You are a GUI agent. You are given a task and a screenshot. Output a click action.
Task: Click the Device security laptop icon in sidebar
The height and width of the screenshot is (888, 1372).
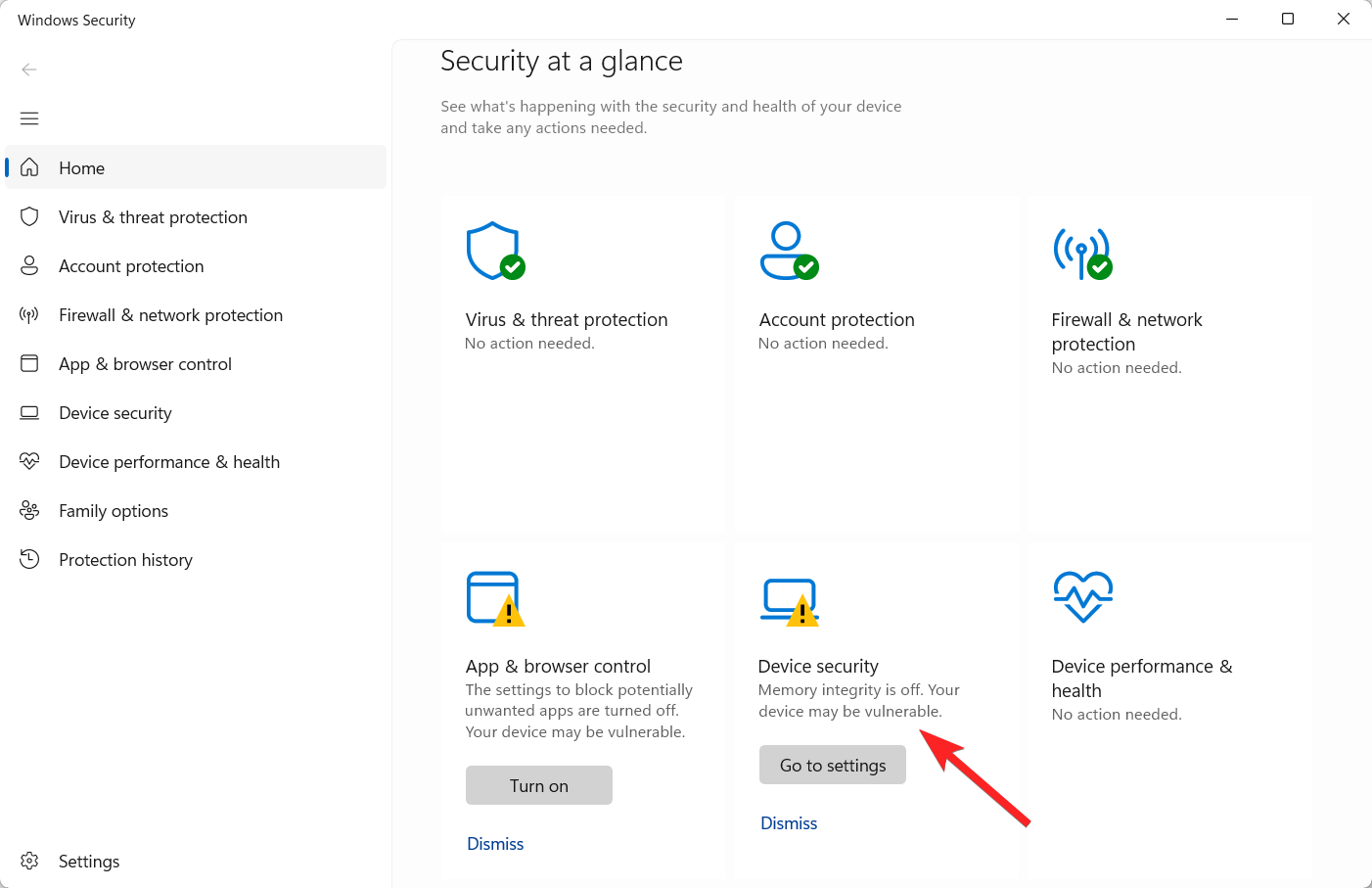click(x=29, y=412)
